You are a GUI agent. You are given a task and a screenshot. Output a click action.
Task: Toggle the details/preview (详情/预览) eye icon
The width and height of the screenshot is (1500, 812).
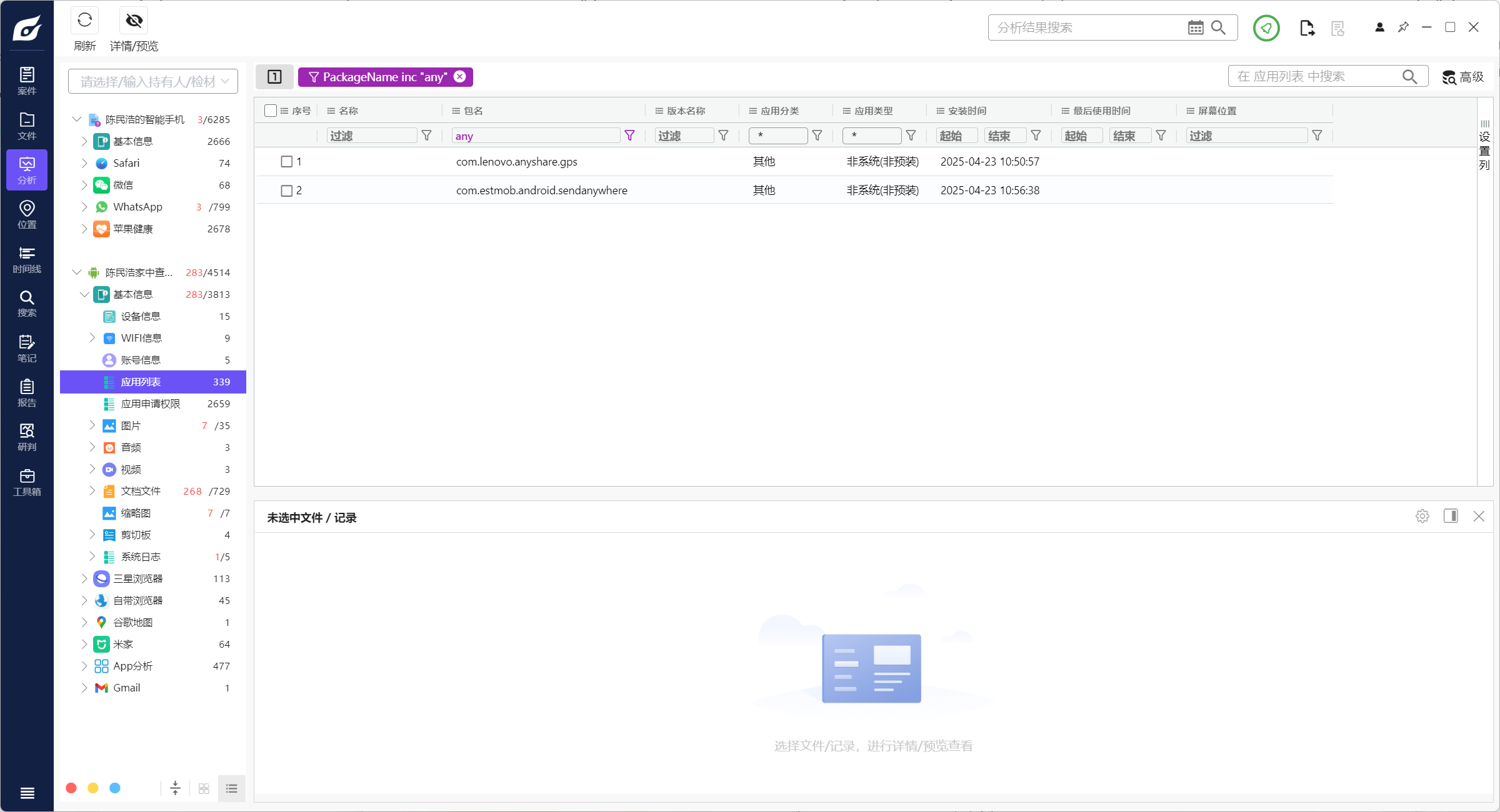[134, 21]
